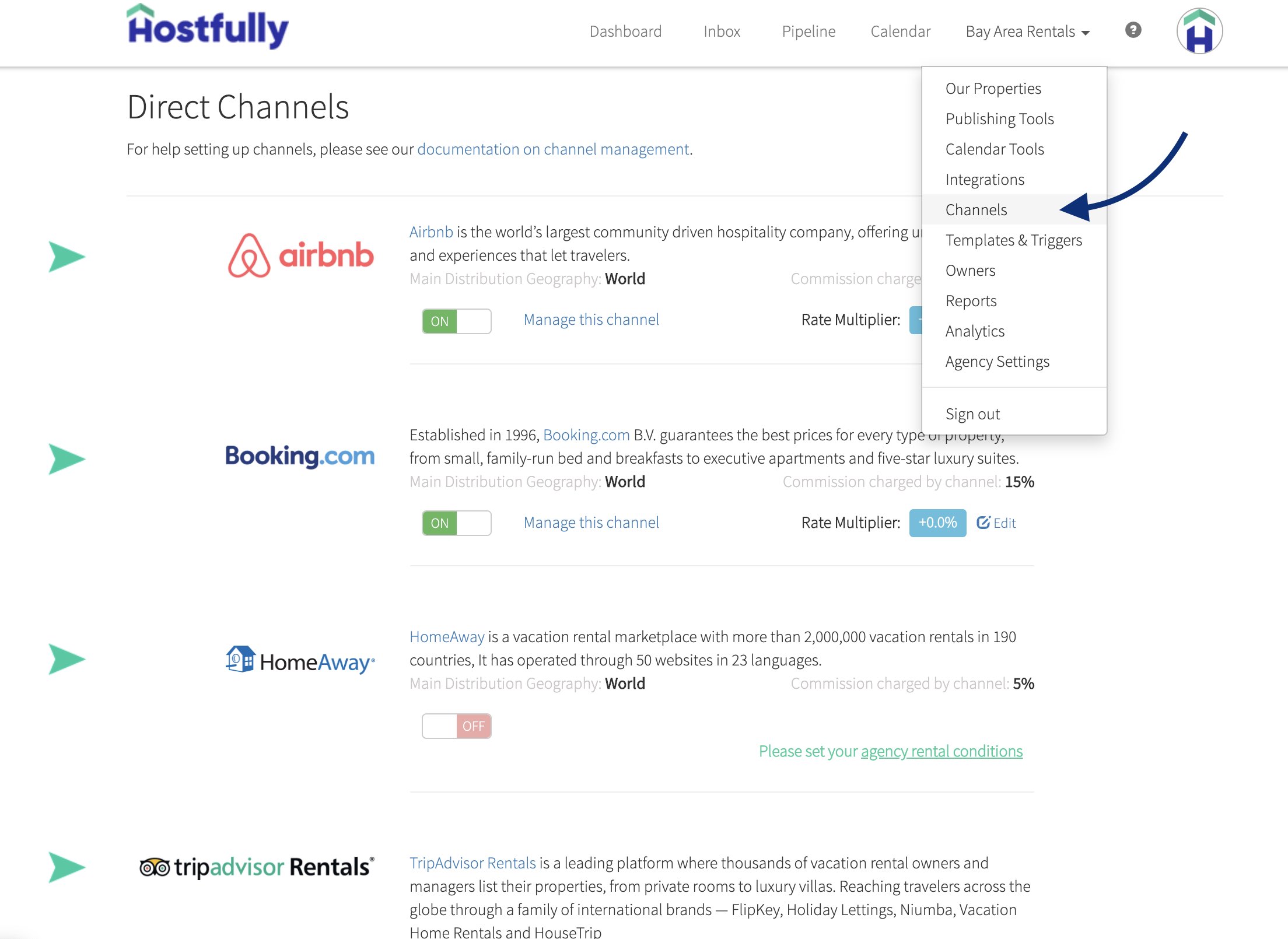Screen dimensions: 1288x939
Task: Choose Sign out from the menu
Action: pyautogui.click(x=972, y=414)
